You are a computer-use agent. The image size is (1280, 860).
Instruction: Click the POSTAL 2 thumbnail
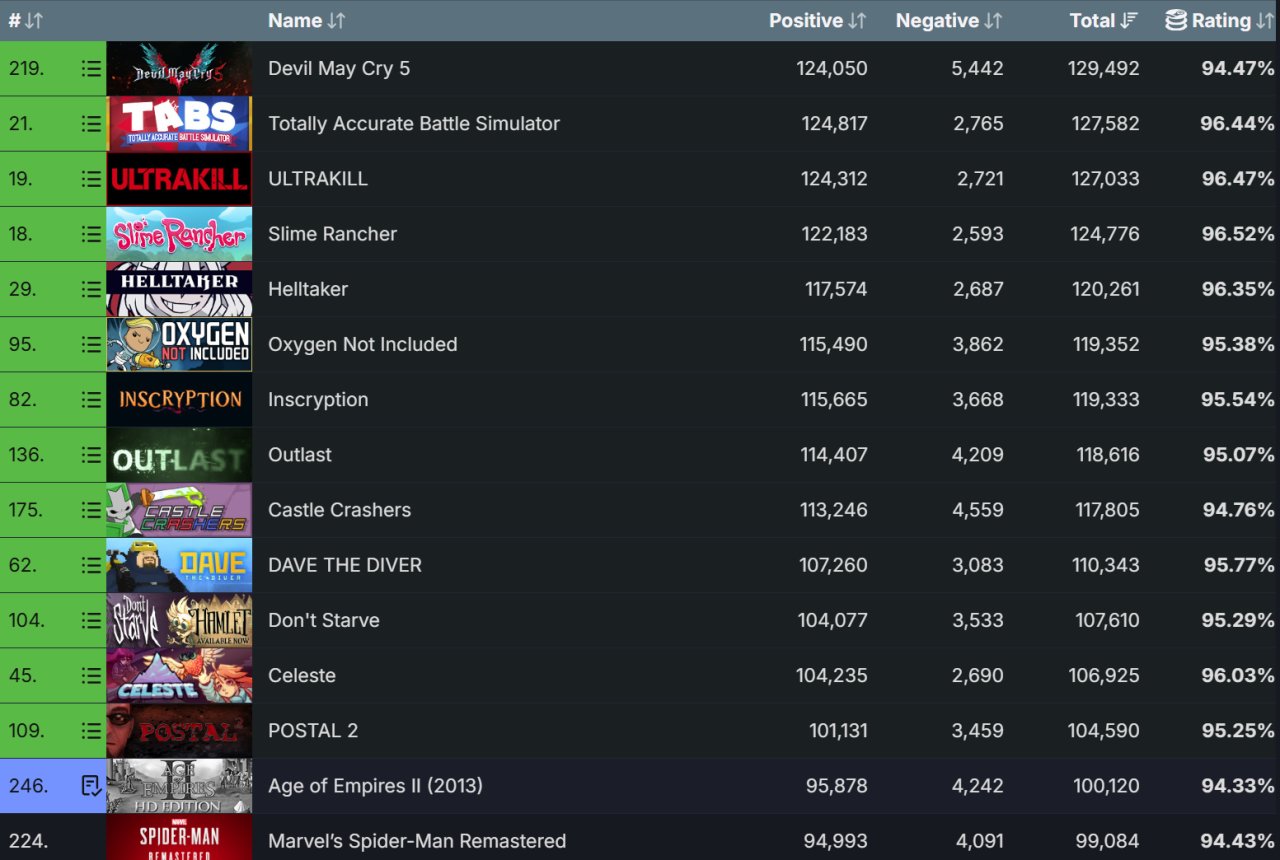pyautogui.click(x=179, y=731)
